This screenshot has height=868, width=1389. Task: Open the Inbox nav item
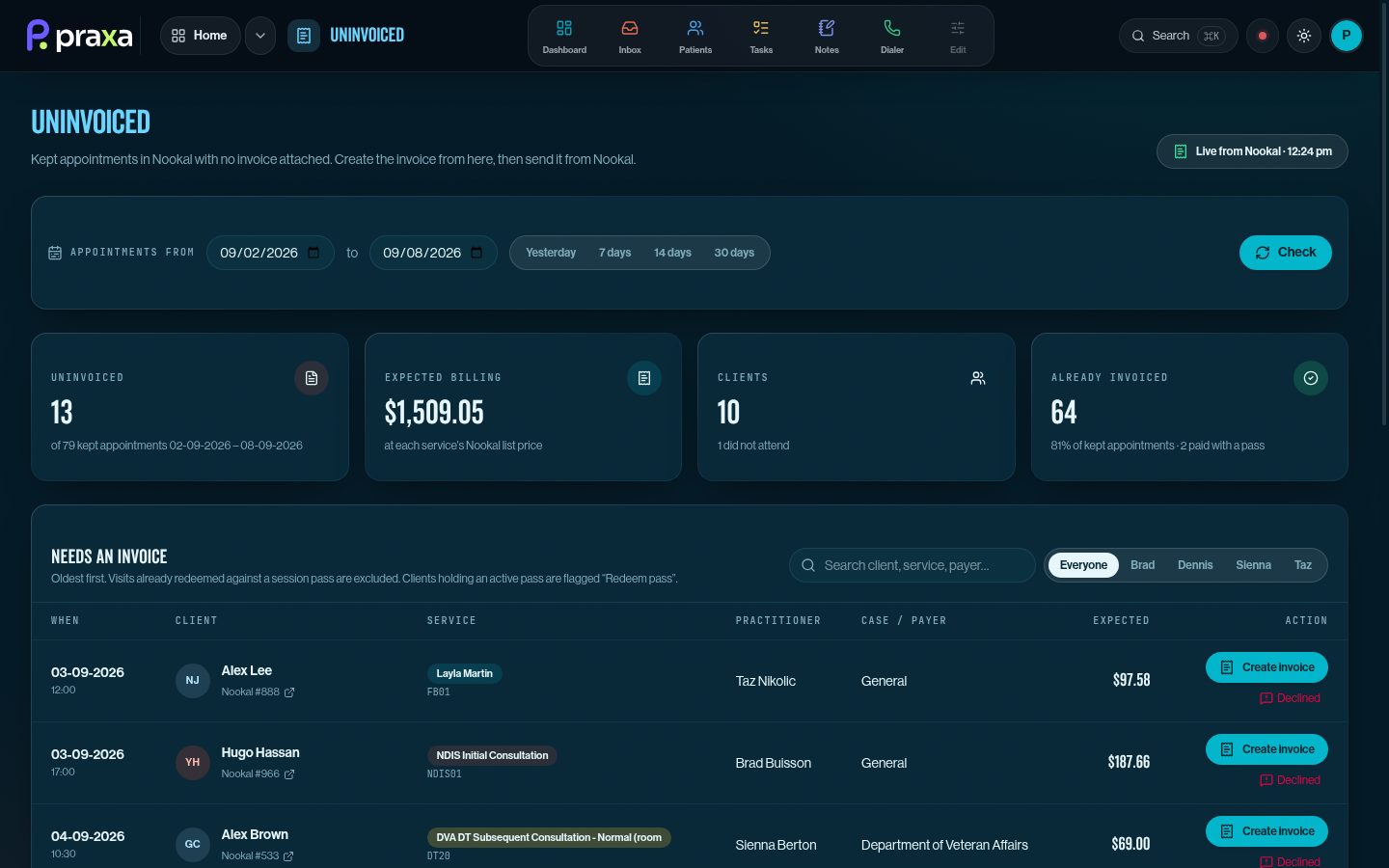[x=630, y=37]
